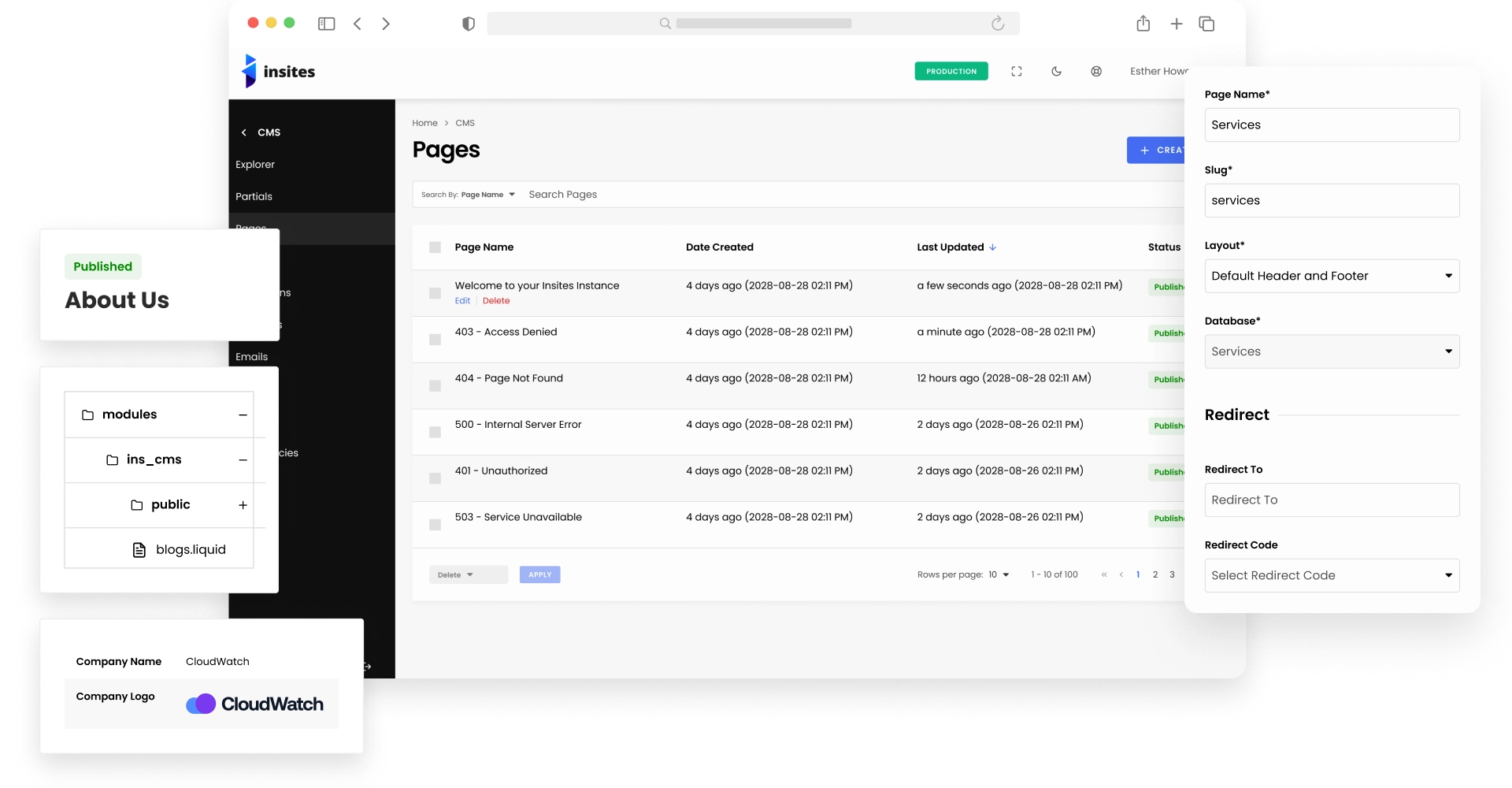
Task: Open Explorer in the CMS sidebar
Action: point(255,165)
